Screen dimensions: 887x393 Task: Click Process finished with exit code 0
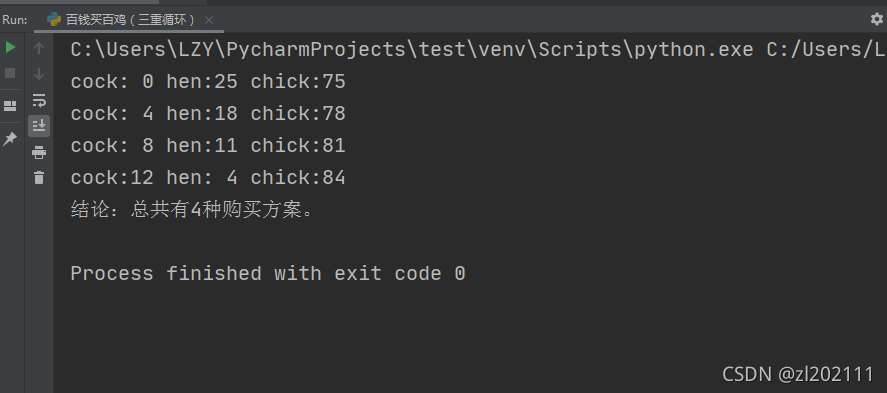pos(268,274)
